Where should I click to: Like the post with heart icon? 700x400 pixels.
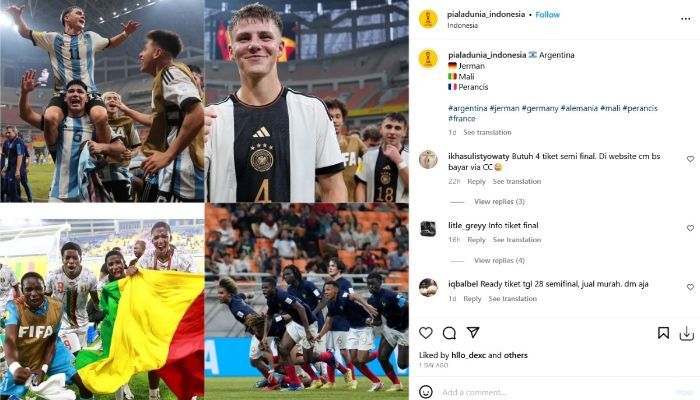pos(425,333)
